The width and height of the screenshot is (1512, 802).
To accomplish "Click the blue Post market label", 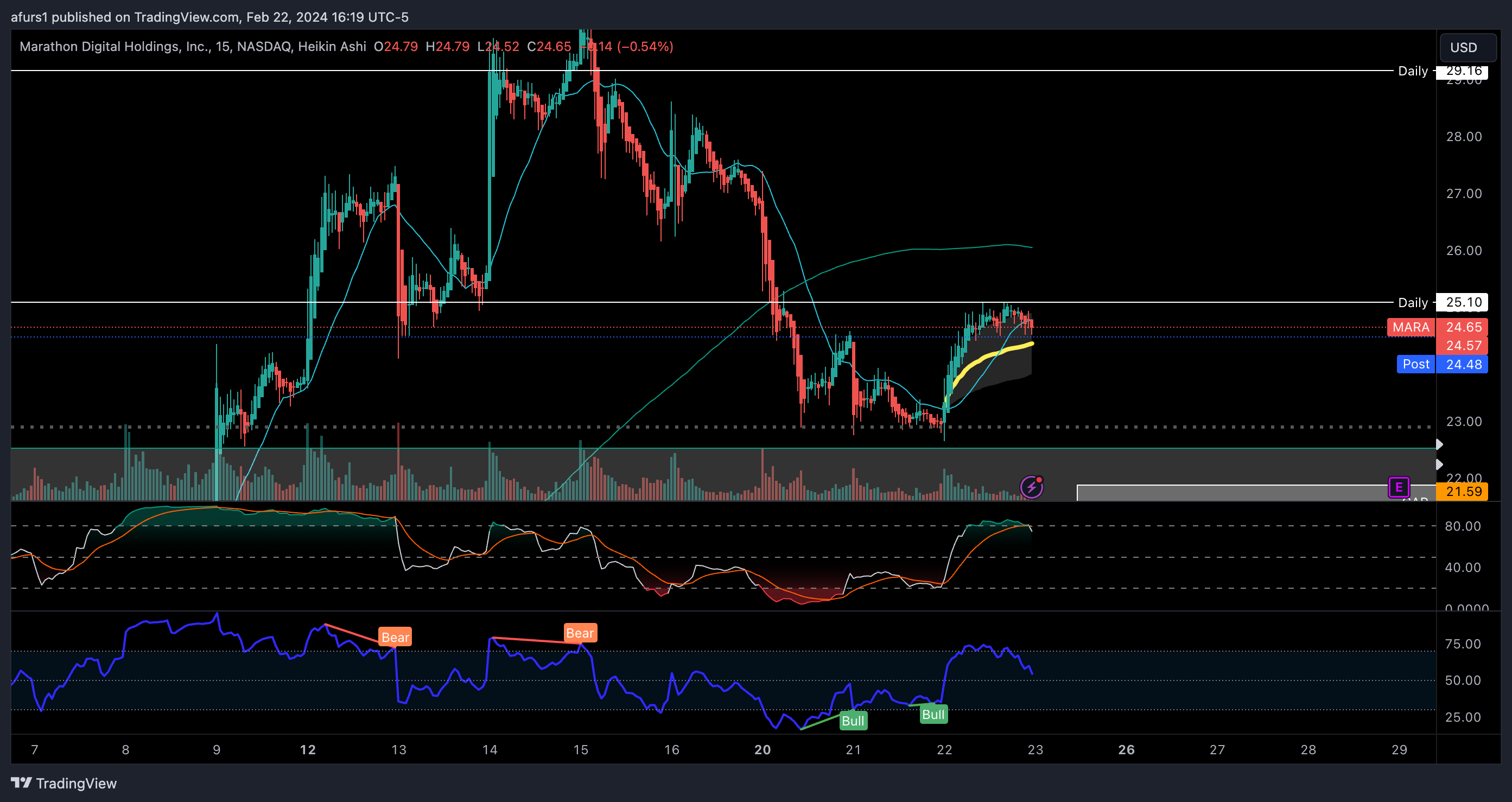I will pos(1416,364).
